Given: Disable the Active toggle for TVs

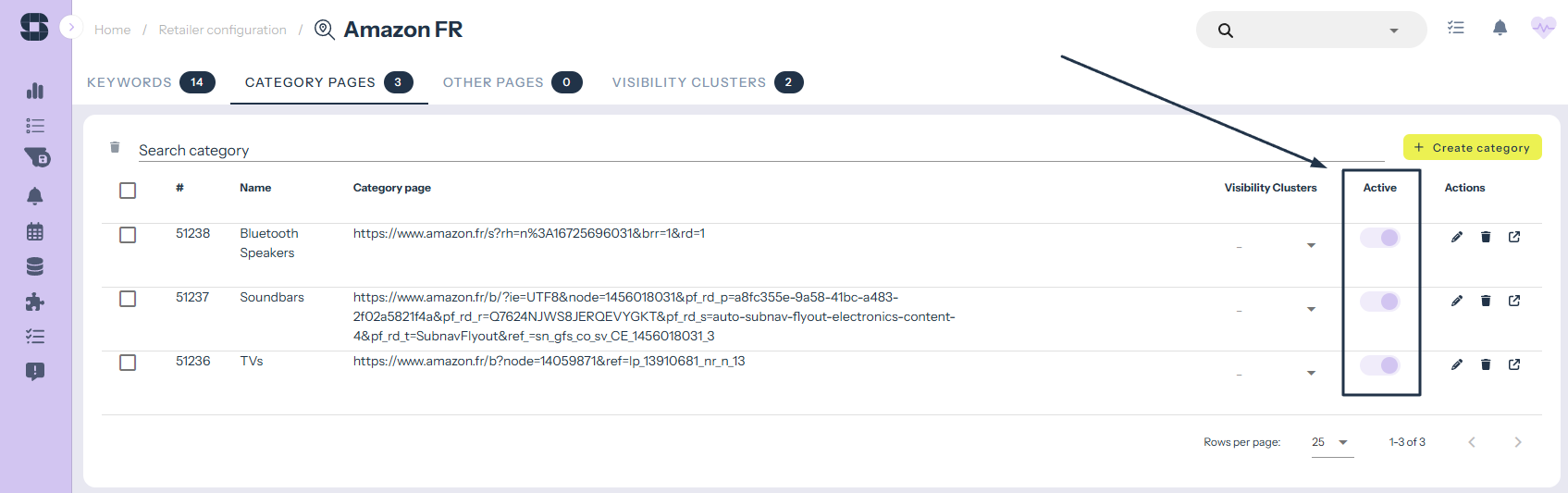Looking at the screenshot, I should click(1379, 365).
